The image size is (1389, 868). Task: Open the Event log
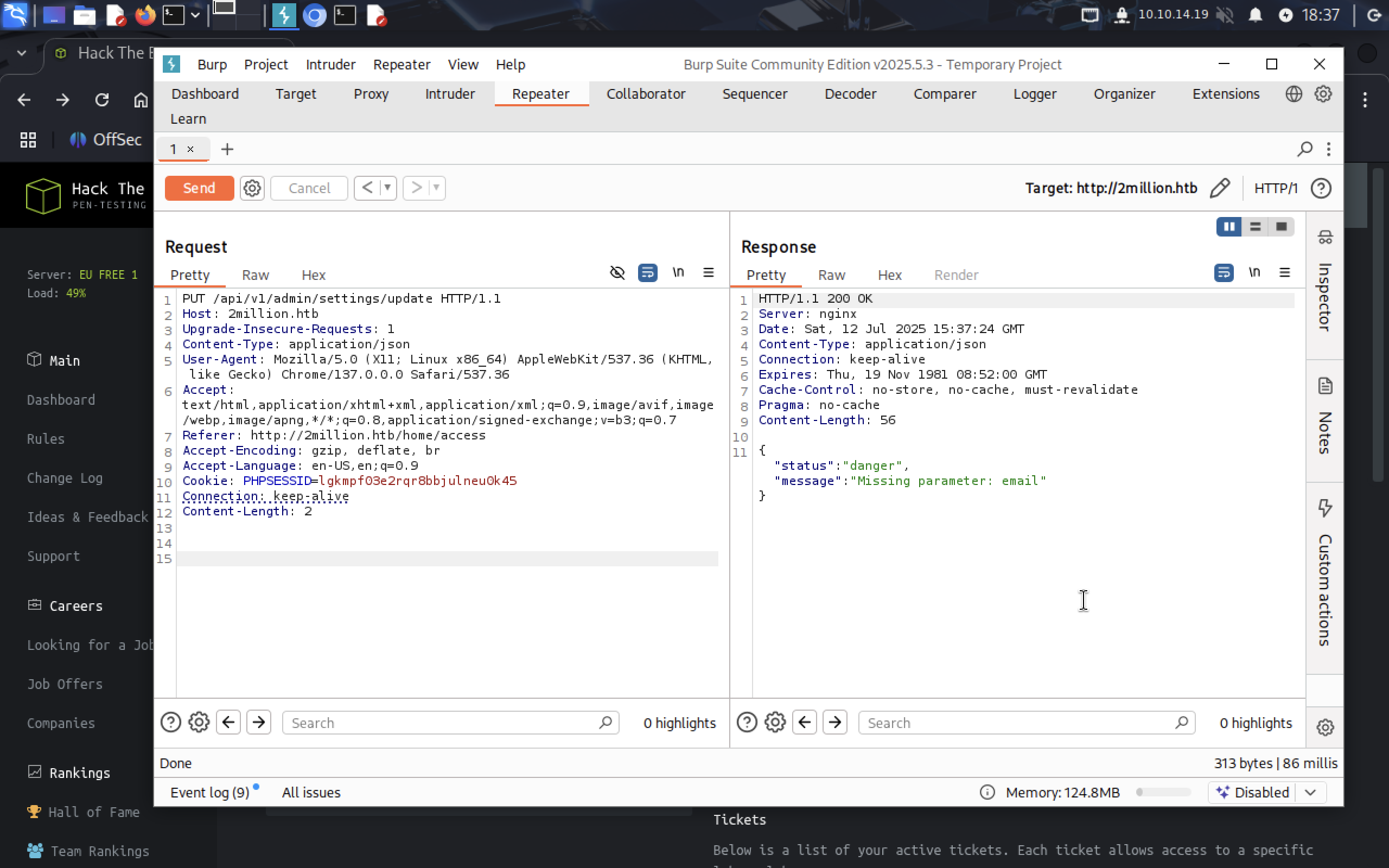(x=209, y=793)
